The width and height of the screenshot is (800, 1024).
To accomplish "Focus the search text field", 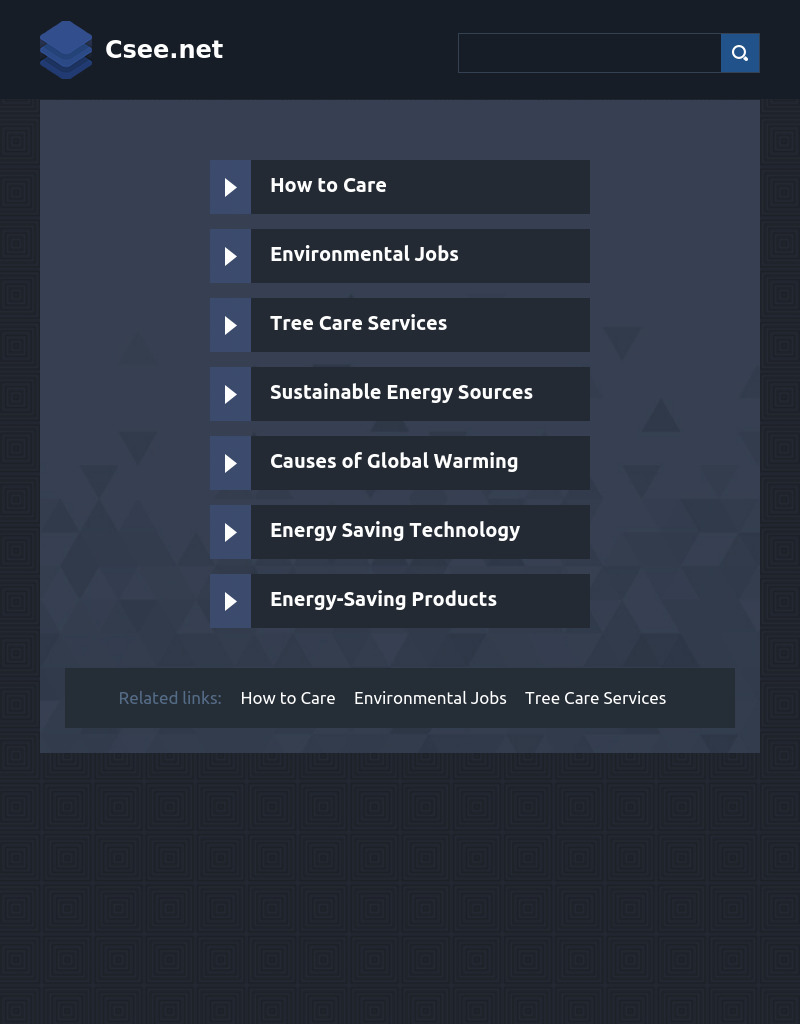I will pos(590,53).
